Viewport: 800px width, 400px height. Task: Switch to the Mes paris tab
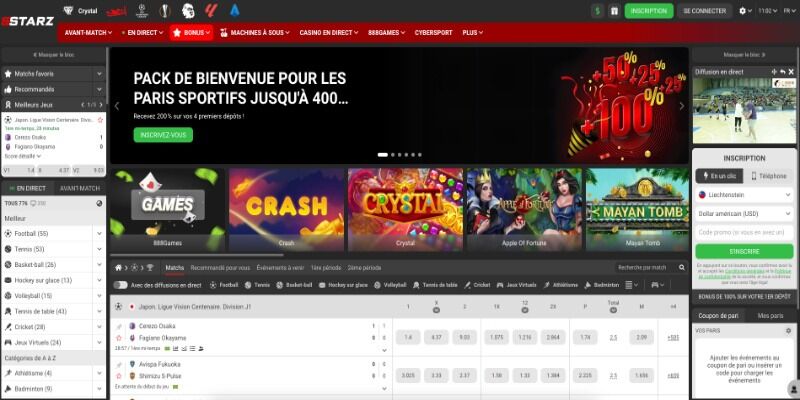click(x=770, y=316)
